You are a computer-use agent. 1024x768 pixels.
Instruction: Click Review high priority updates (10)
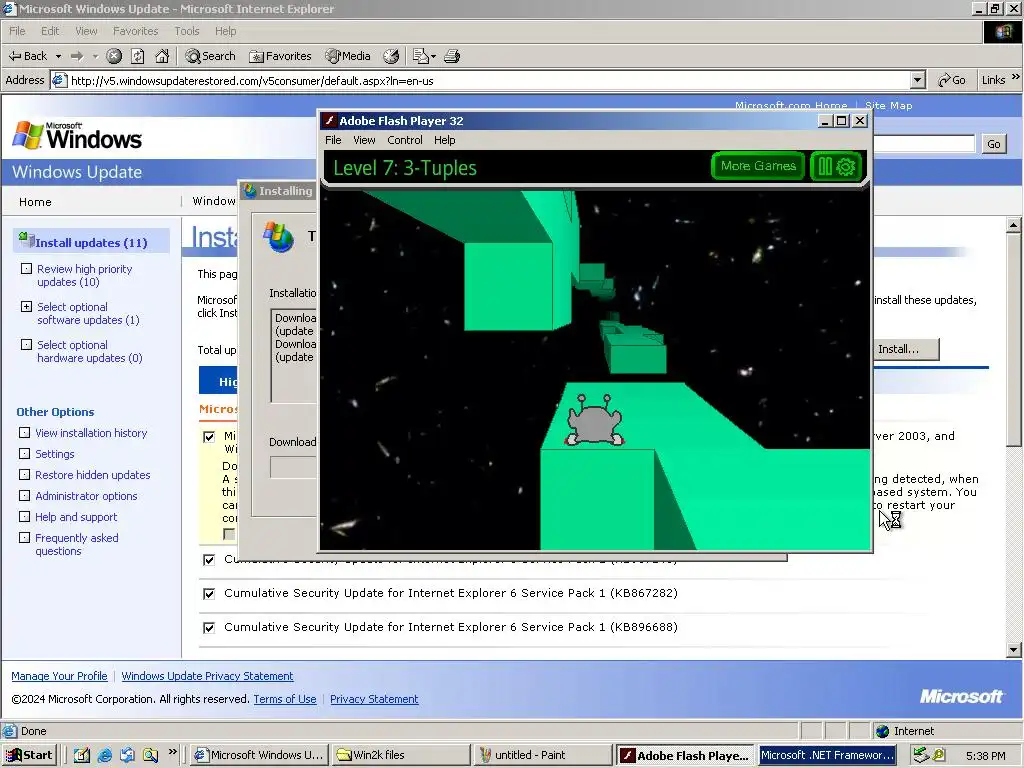click(84, 275)
